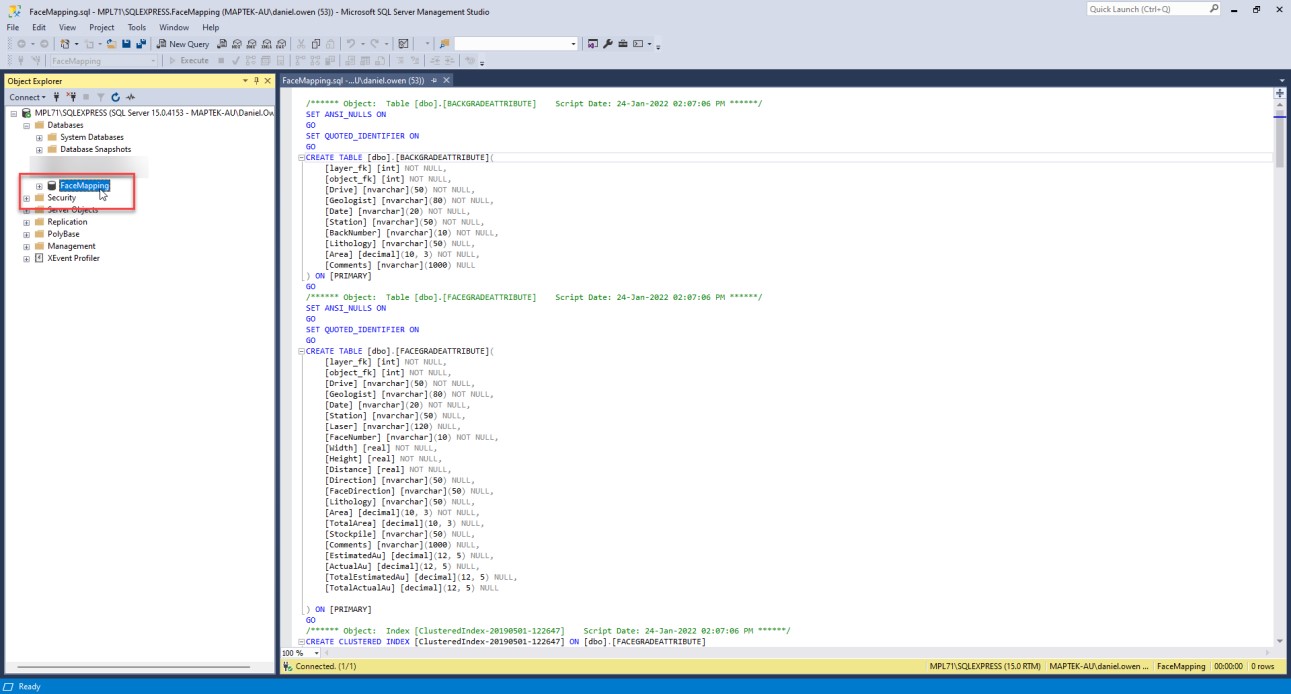Open the Tools menu
Viewport: 1291px width, 694px height.
click(136, 27)
